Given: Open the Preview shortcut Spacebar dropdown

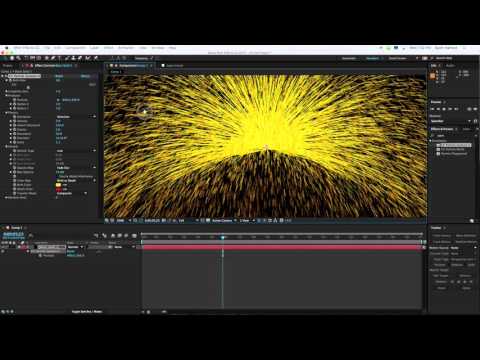Looking at the screenshot, I should click(451, 121).
